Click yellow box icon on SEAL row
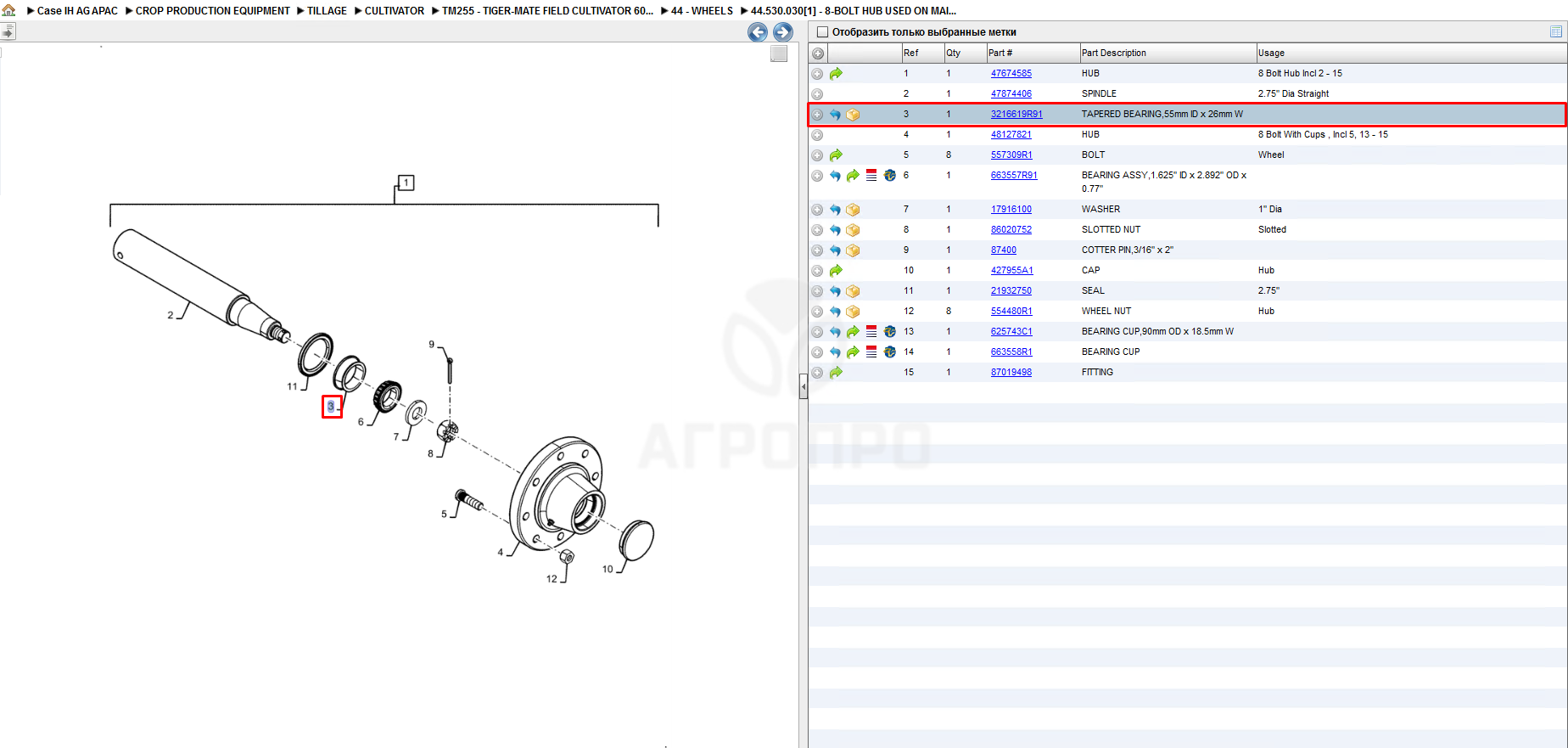1568x748 pixels. tap(854, 291)
